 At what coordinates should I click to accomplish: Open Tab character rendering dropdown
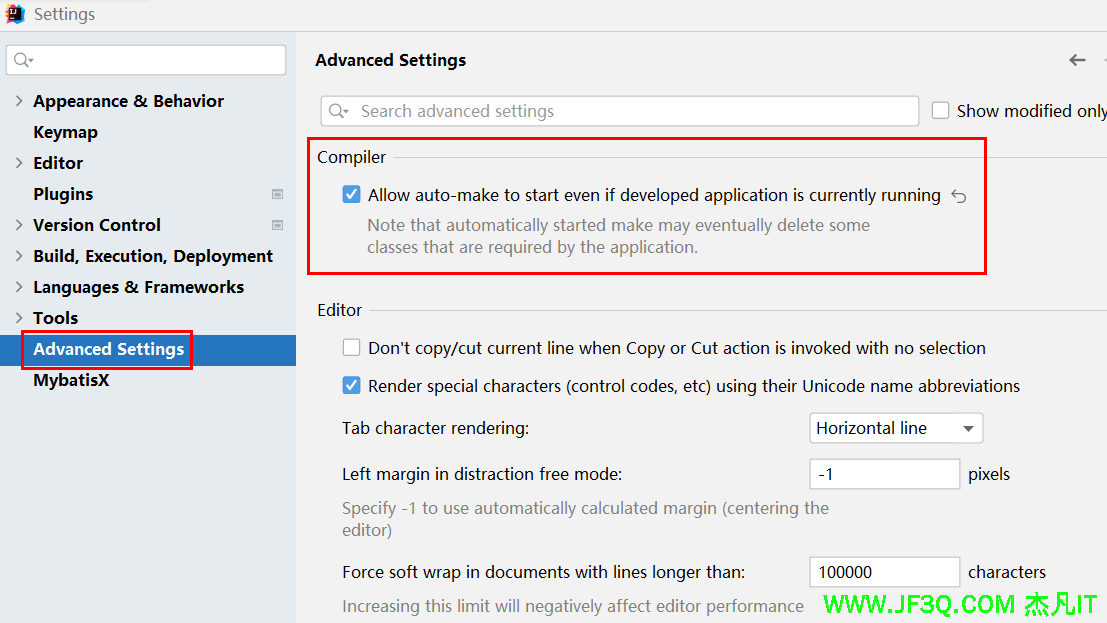(x=895, y=428)
